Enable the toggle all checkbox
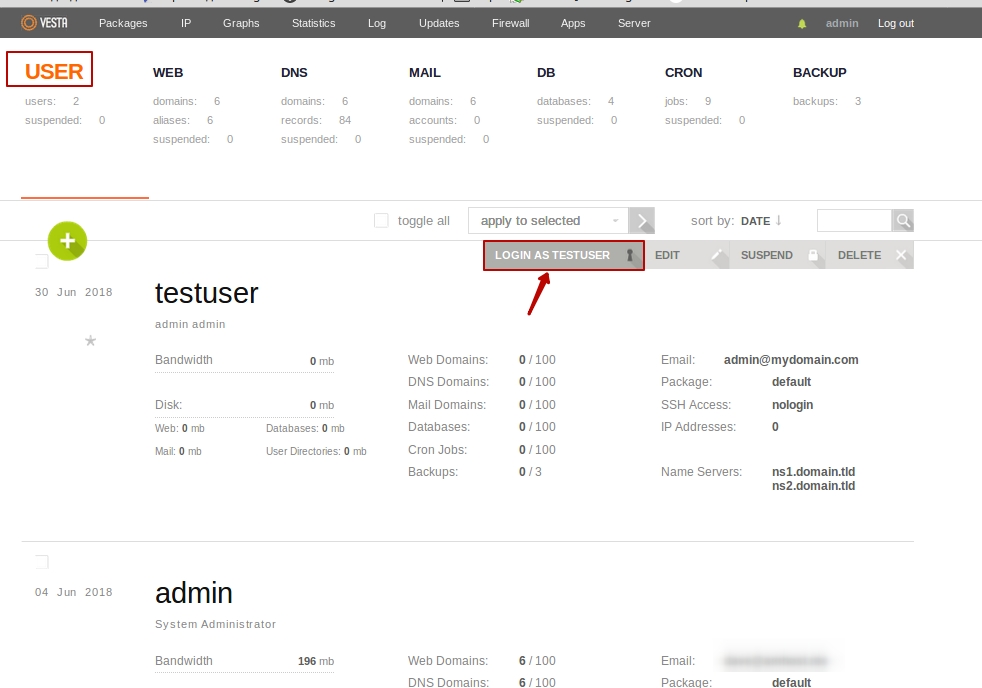 click(381, 221)
